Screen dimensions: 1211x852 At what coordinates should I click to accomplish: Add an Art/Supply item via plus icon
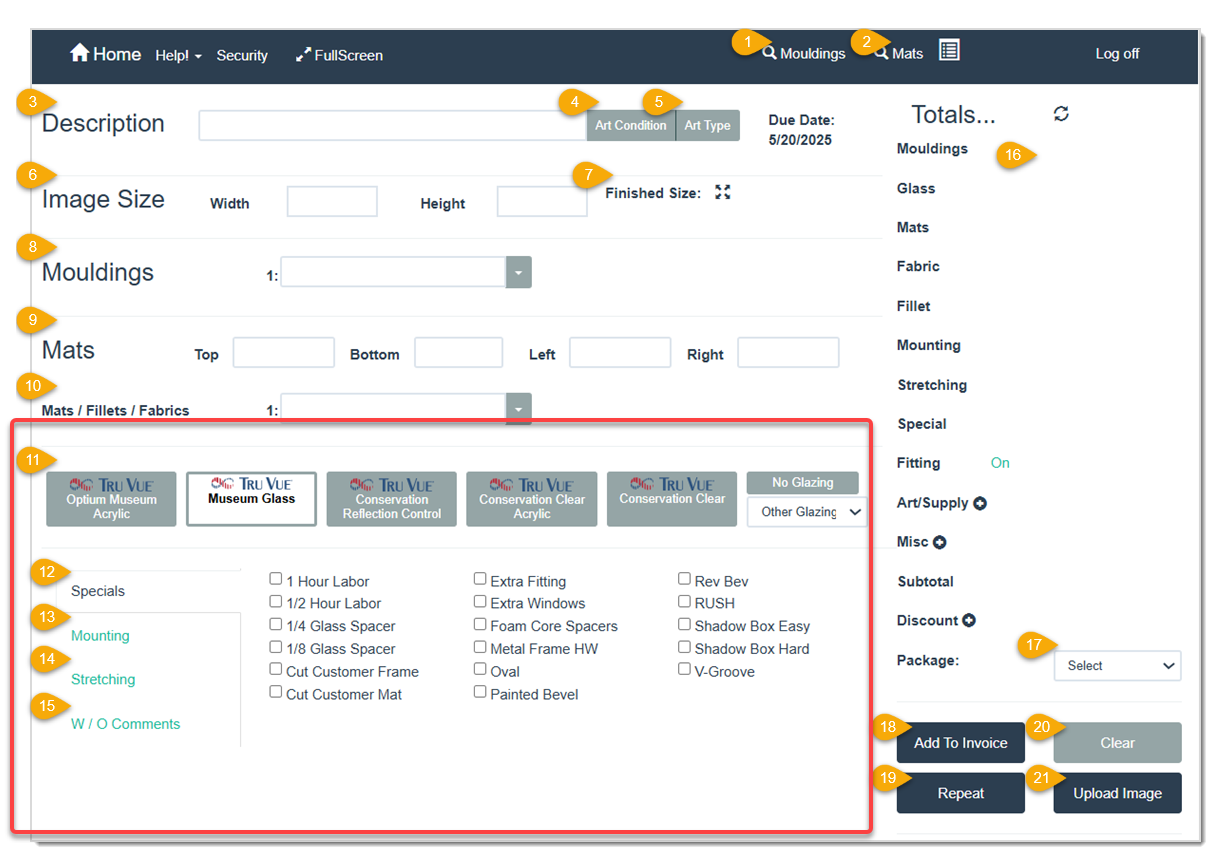[x=980, y=503]
